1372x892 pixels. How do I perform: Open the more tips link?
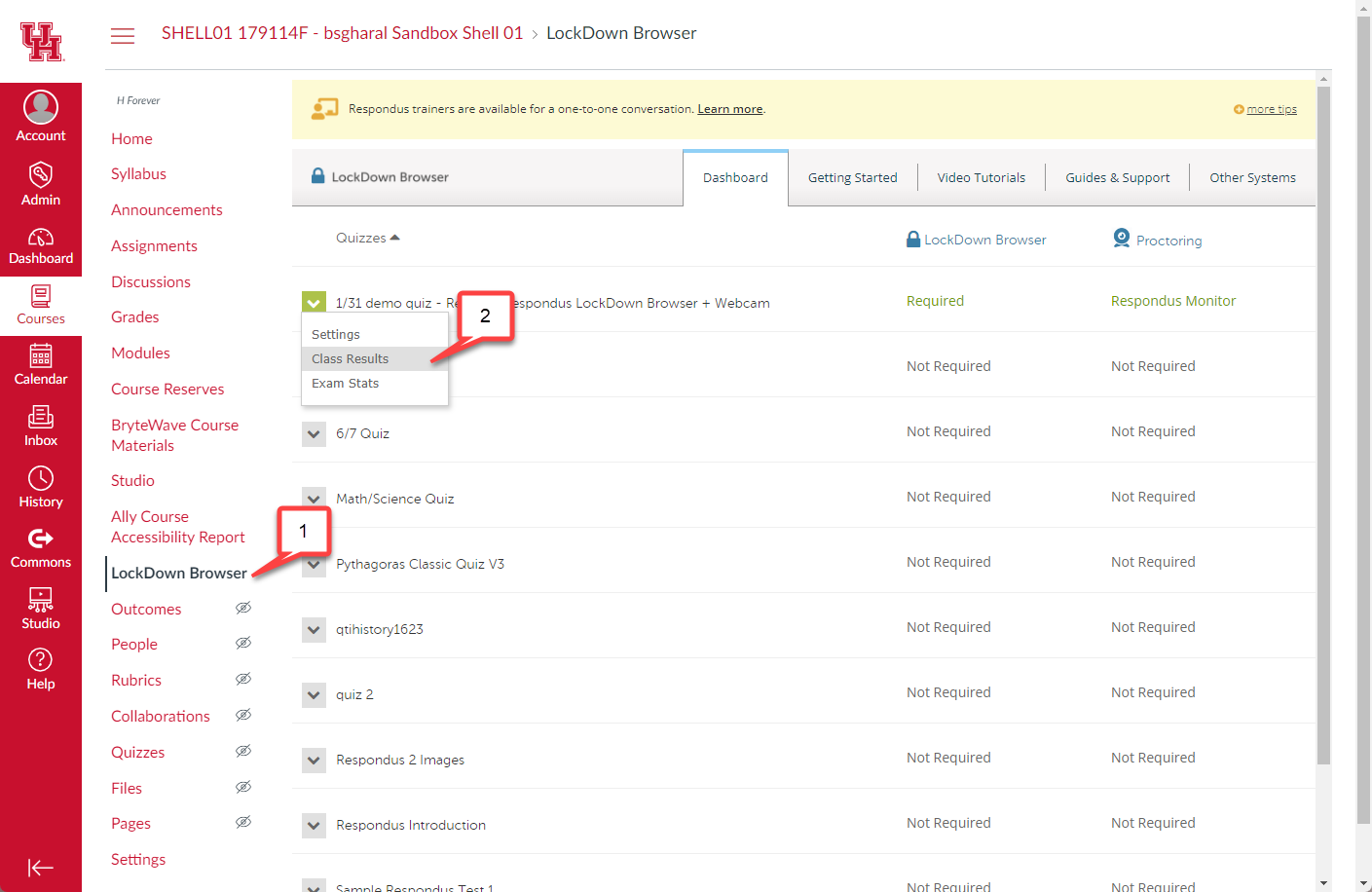coord(1272,109)
